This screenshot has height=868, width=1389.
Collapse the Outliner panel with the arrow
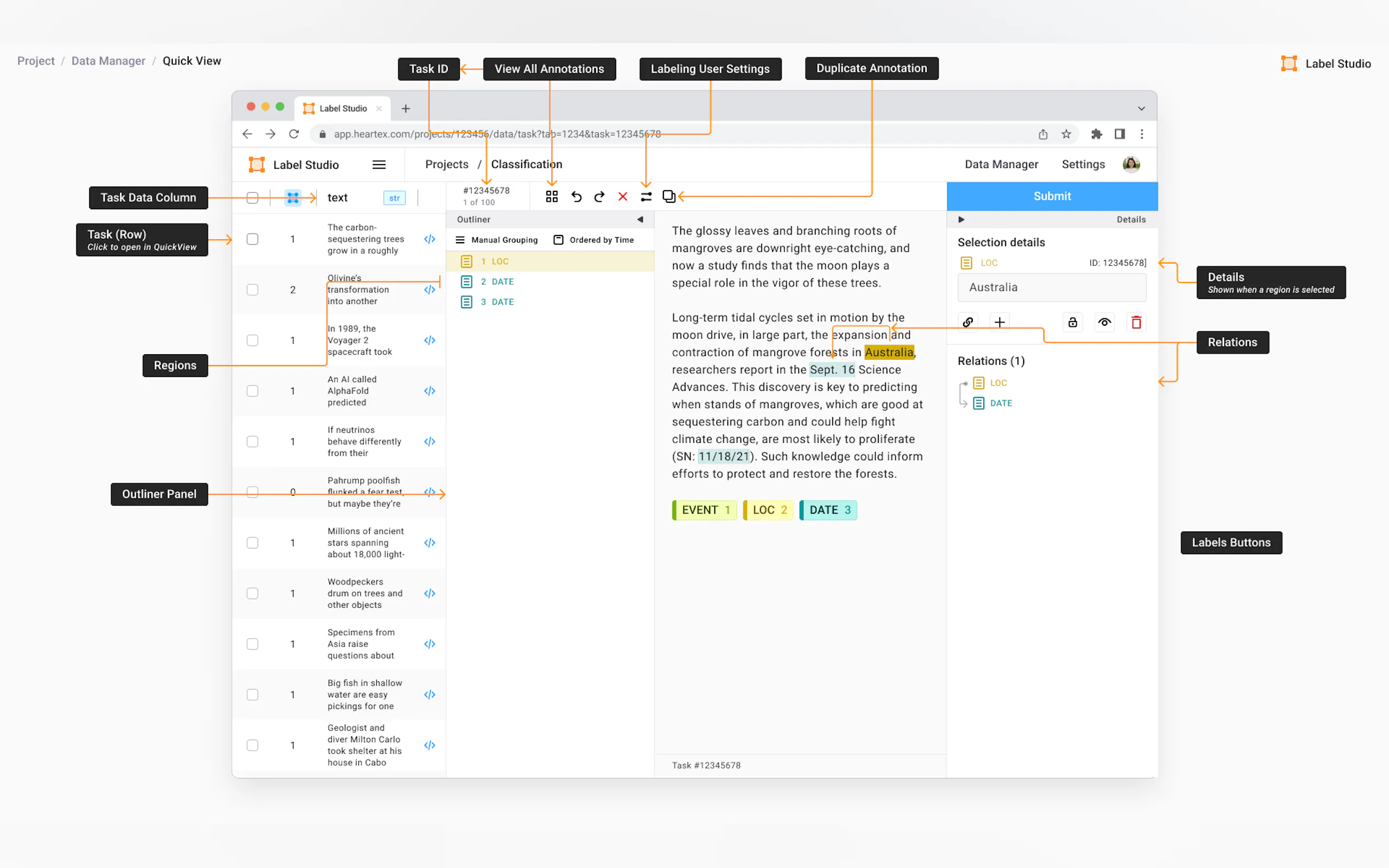(x=640, y=219)
